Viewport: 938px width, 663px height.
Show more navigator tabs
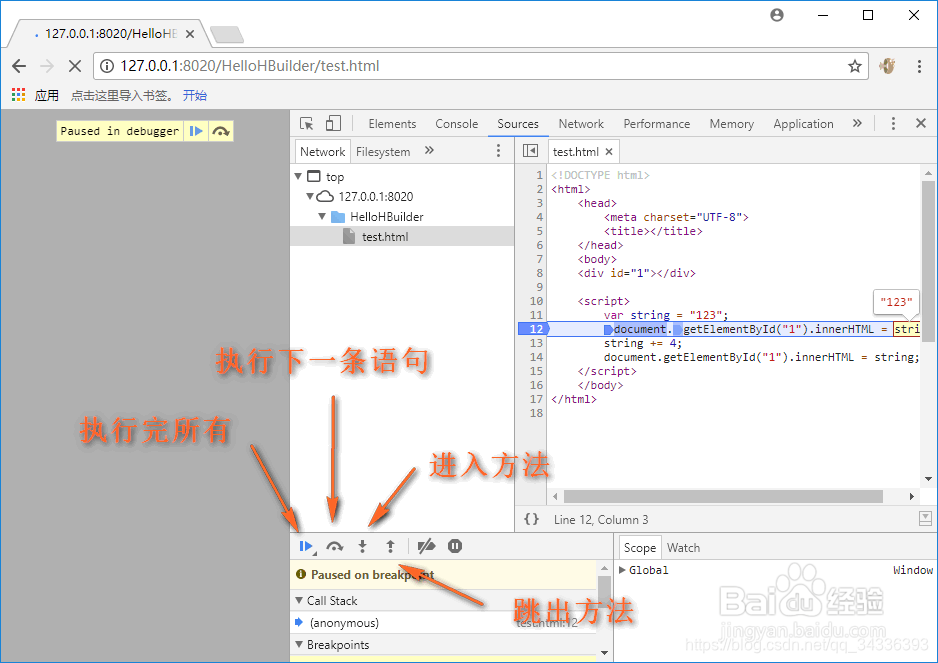click(429, 151)
